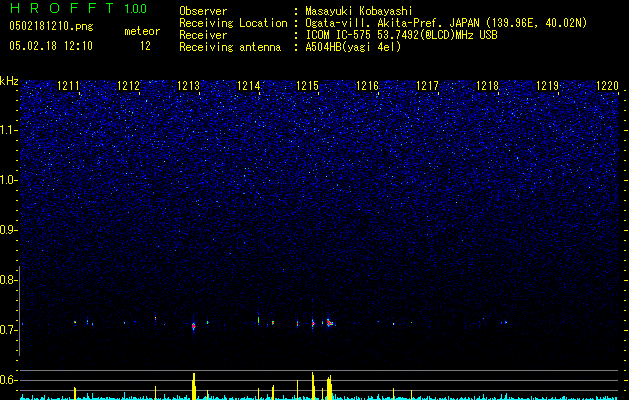Screen dimensions: 629x400
Task: Click the Ogata-vill. Akita-Pref. JAPAN location text
Action: 446,23
